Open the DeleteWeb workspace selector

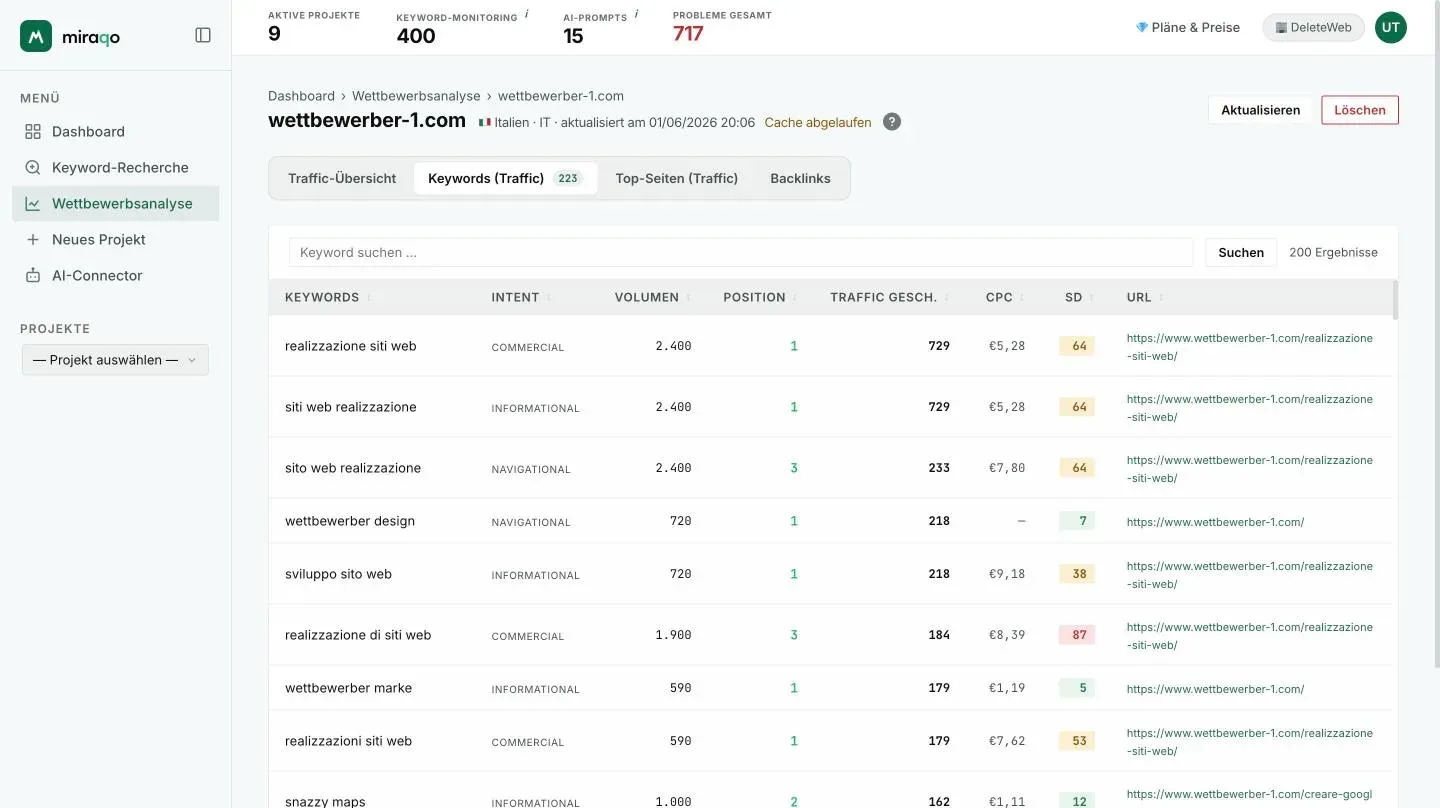(x=1313, y=27)
